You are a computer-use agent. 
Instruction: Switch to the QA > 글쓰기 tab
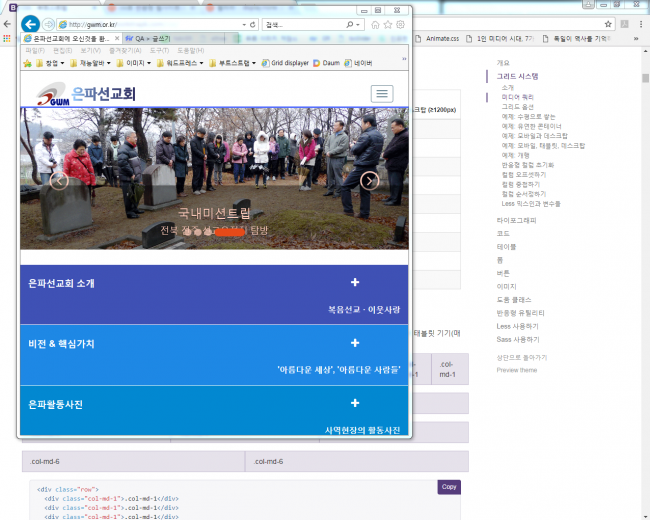coord(173,39)
